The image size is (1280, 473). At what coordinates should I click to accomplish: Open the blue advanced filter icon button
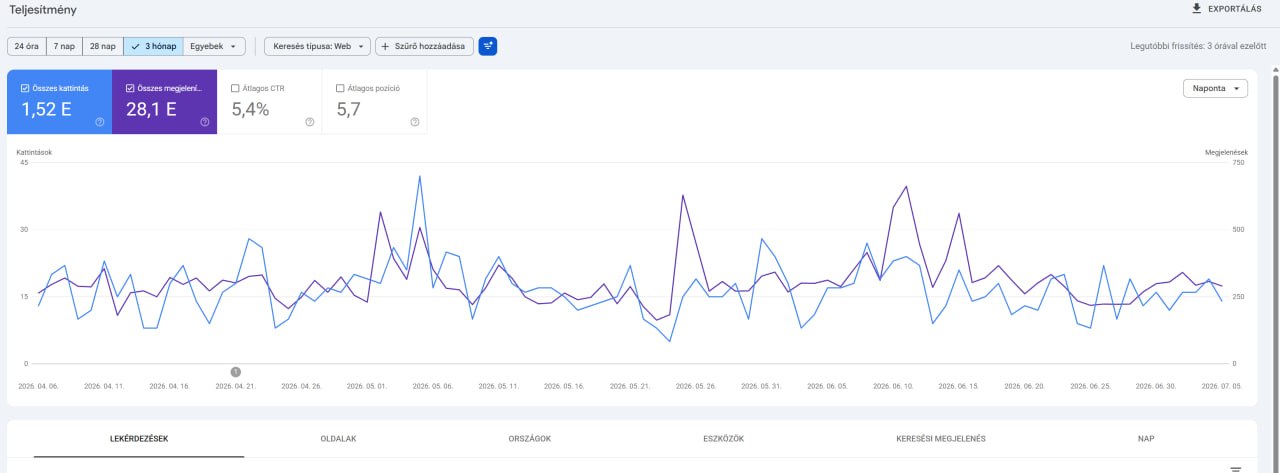(488, 46)
